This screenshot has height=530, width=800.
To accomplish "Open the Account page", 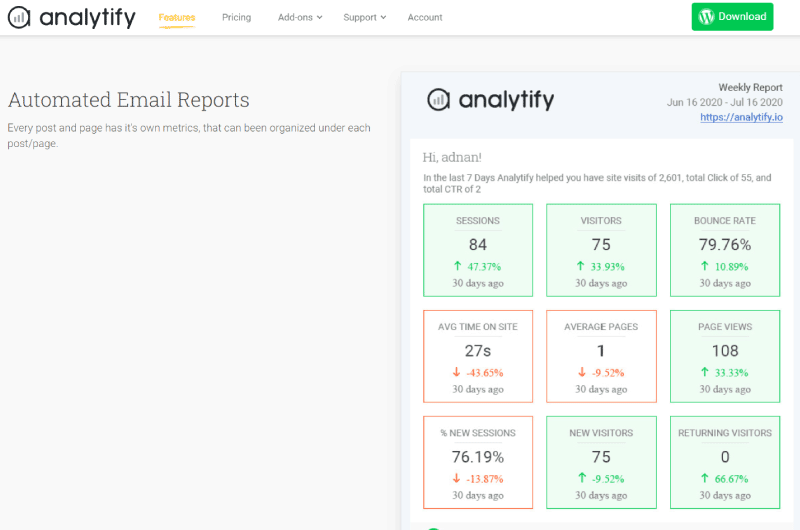I will coord(424,17).
